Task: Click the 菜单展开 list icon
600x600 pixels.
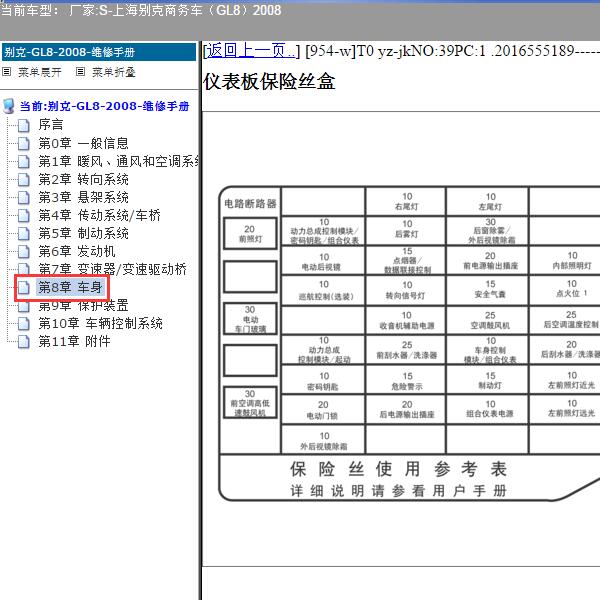Action: click(x=7, y=72)
